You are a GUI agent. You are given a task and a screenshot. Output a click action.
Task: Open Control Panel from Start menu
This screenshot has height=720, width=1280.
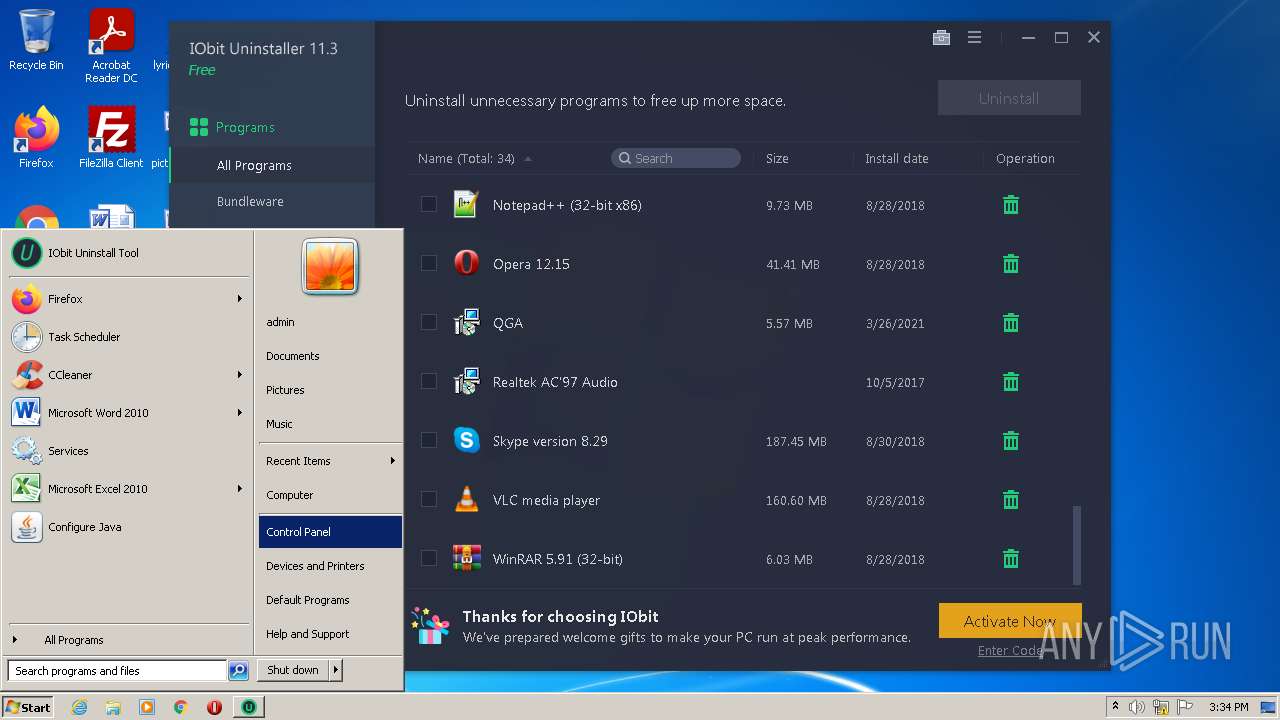pyautogui.click(x=330, y=532)
